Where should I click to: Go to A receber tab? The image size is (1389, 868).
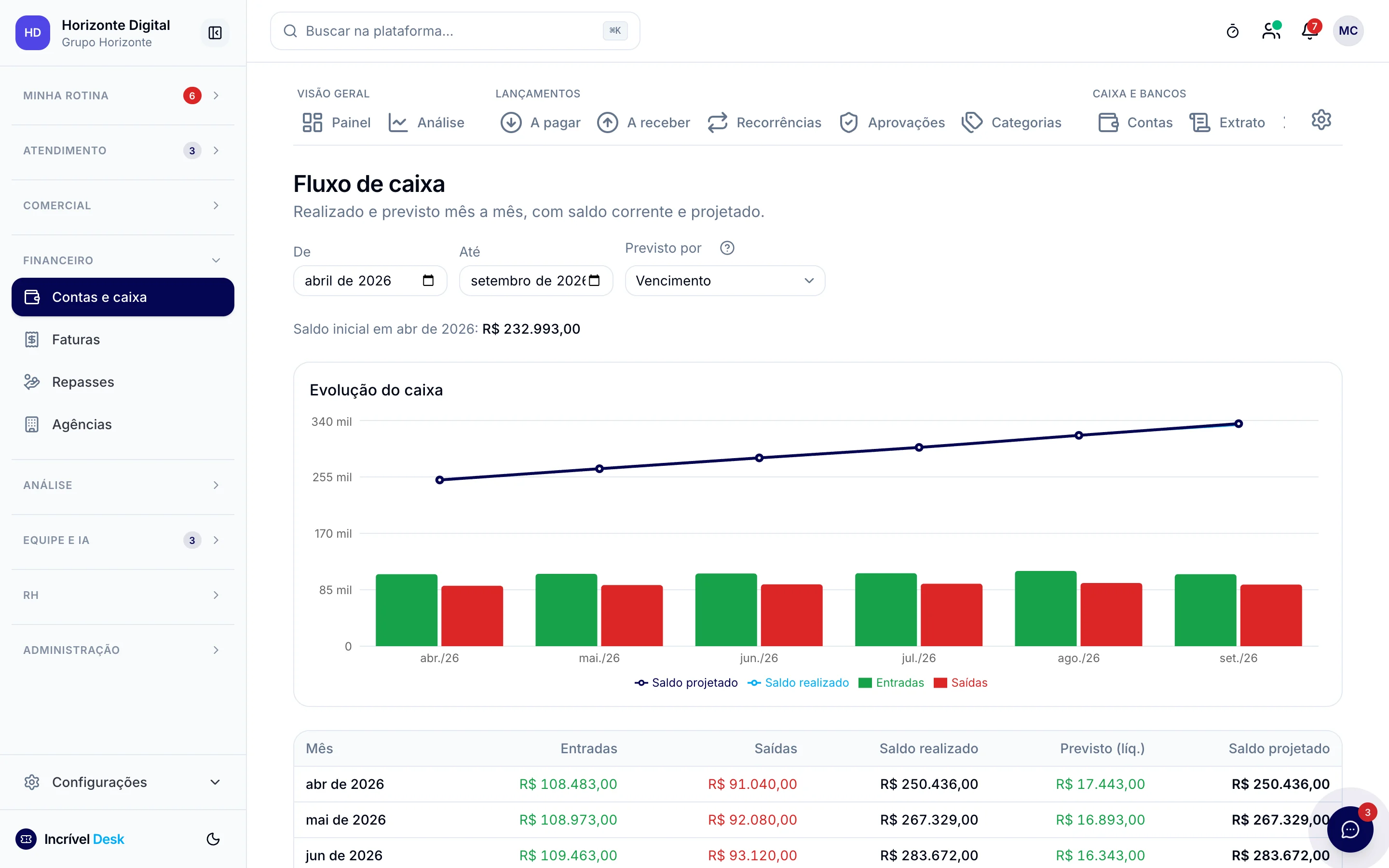click(x=643, y=122)
